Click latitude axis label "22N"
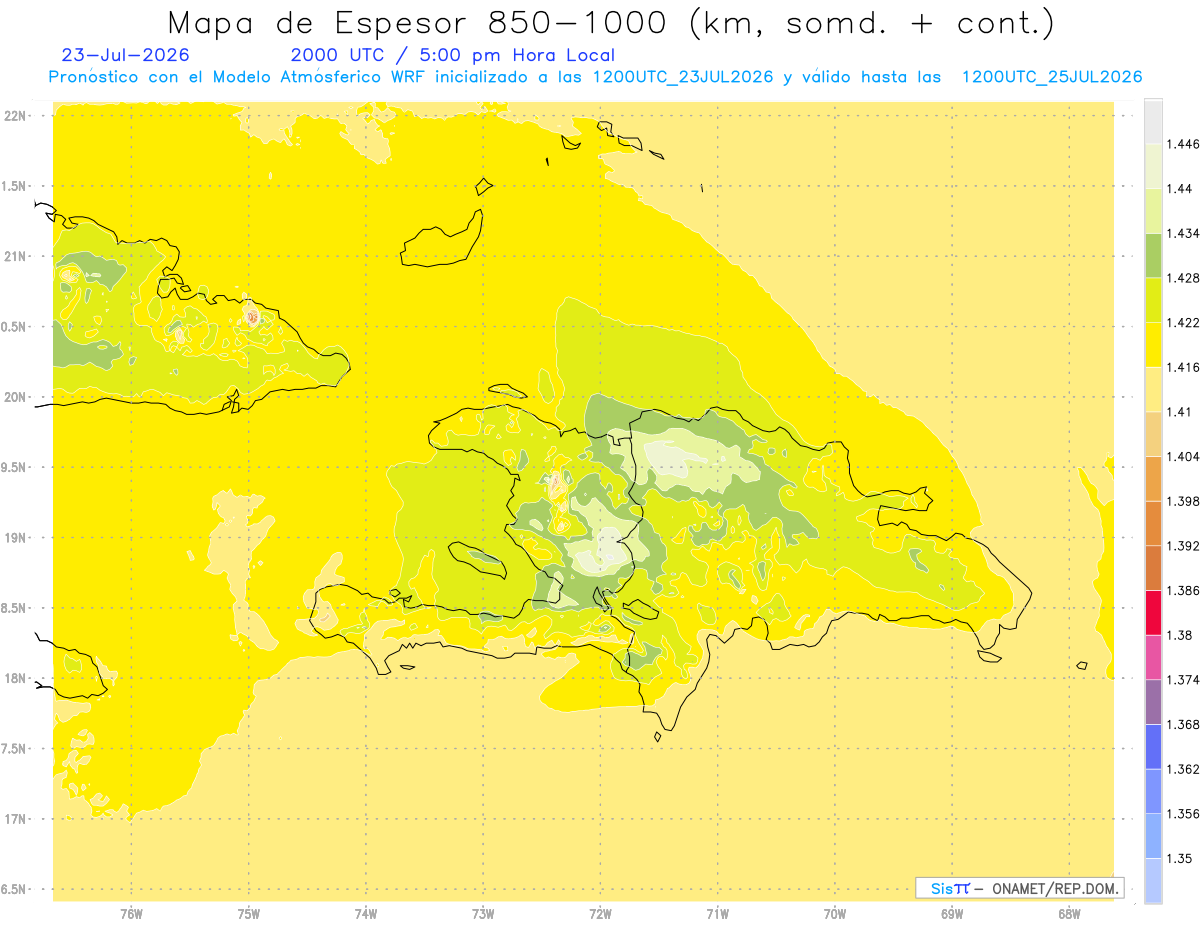The image size is (1200, 927). (x=16, y=116)
